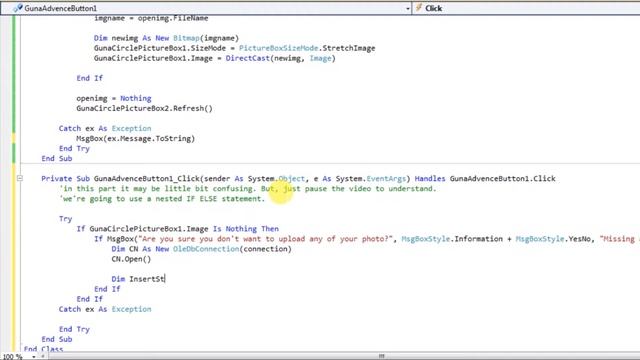Click the PictureBoxSizeMode.StretchImage text
This screenshot has height=360, width=640.
click(x=307, y=48)
